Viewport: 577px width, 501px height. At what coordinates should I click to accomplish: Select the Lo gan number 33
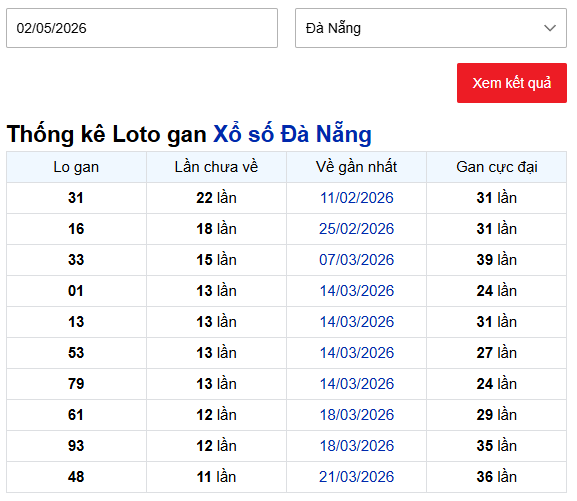point(76,260)
